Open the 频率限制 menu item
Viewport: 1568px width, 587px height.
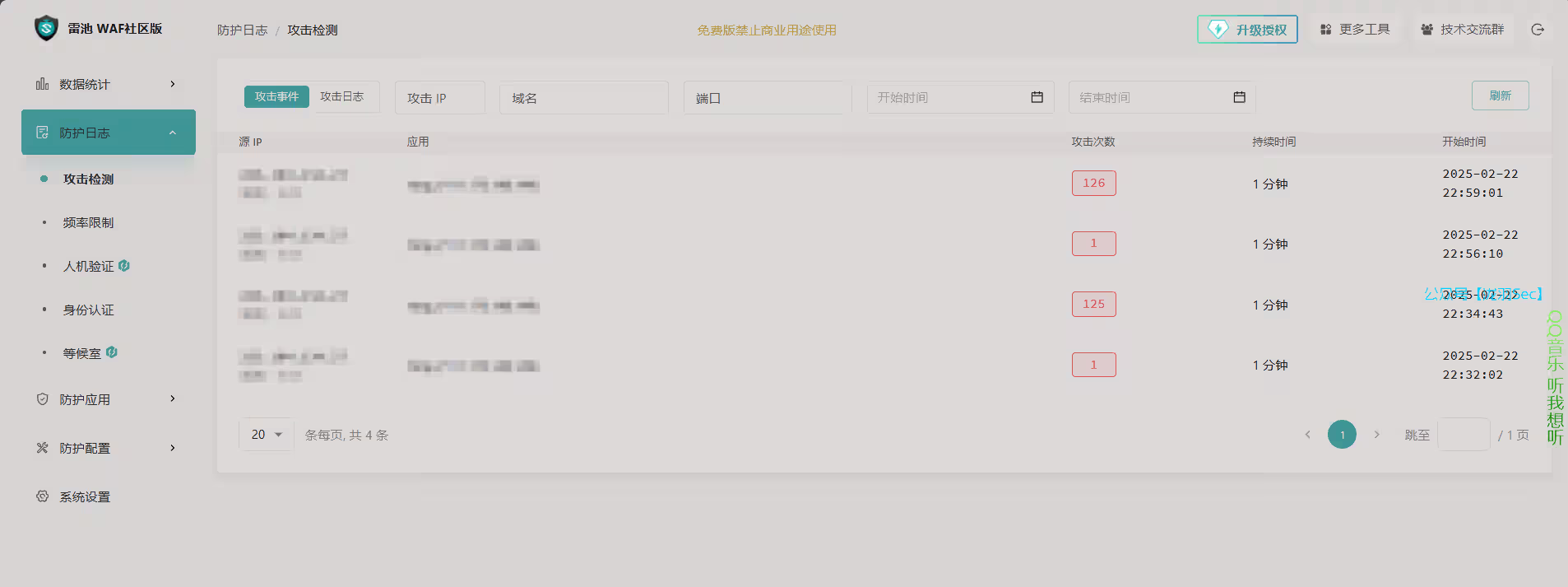point(88,222)
